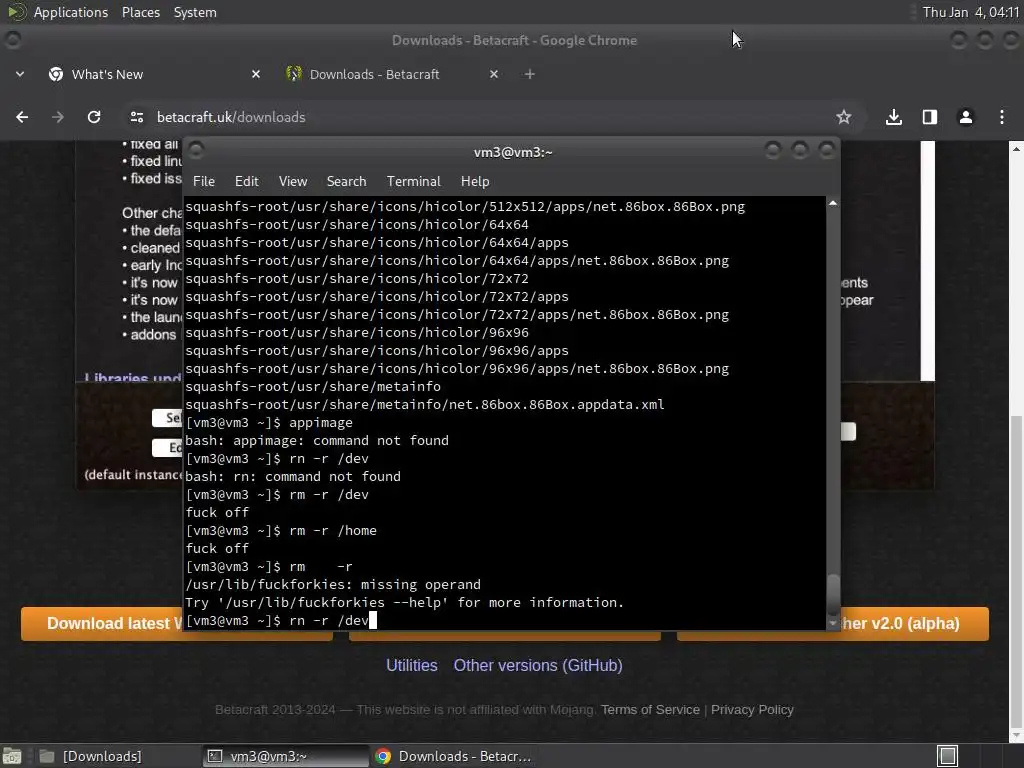The width and height of the screenshot is (1024, 768).
Task: Click terminal scrollbar down arrow
Action: click(833, 624)
